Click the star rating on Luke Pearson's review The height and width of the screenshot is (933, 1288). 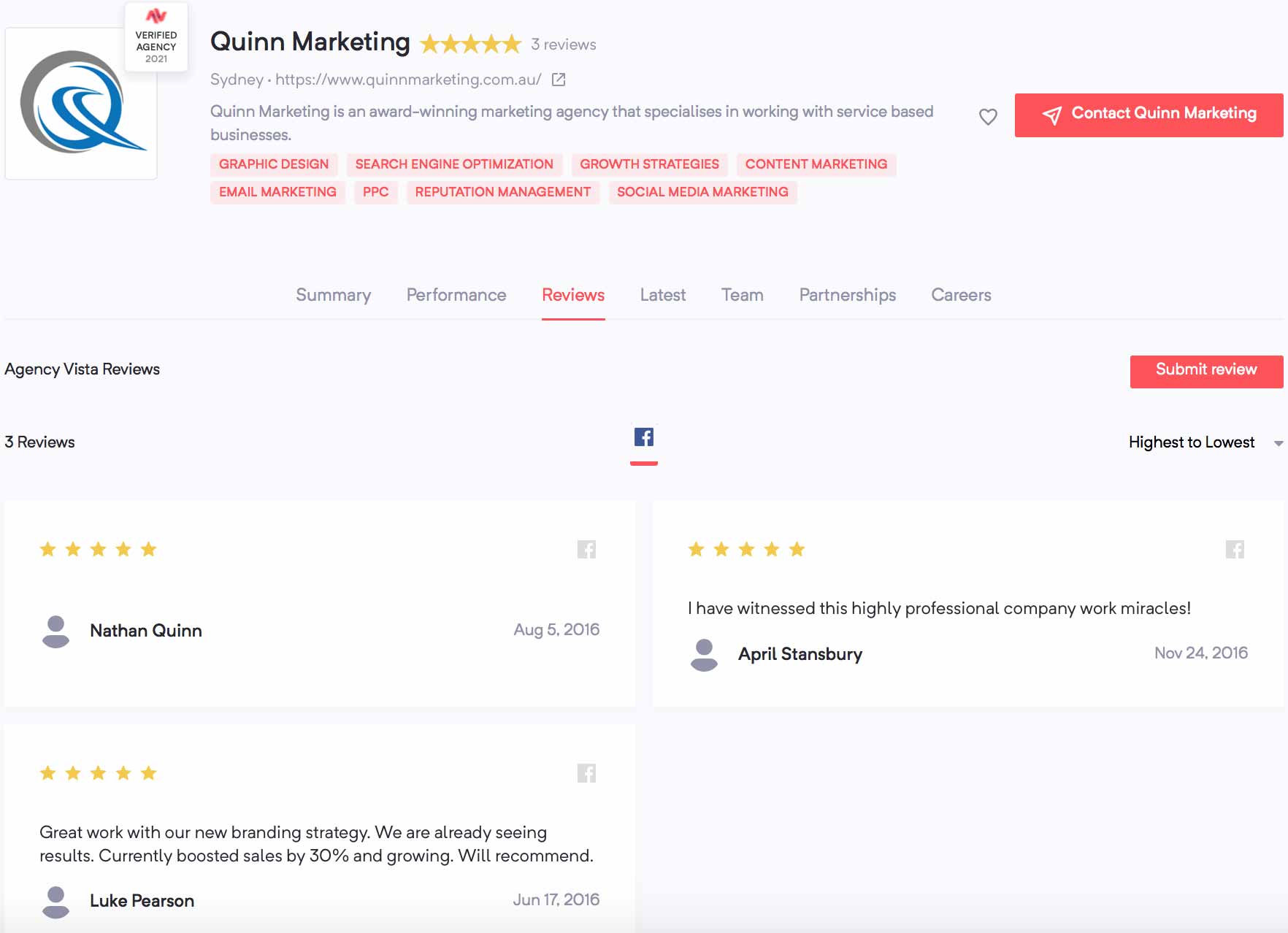(99, 772)
